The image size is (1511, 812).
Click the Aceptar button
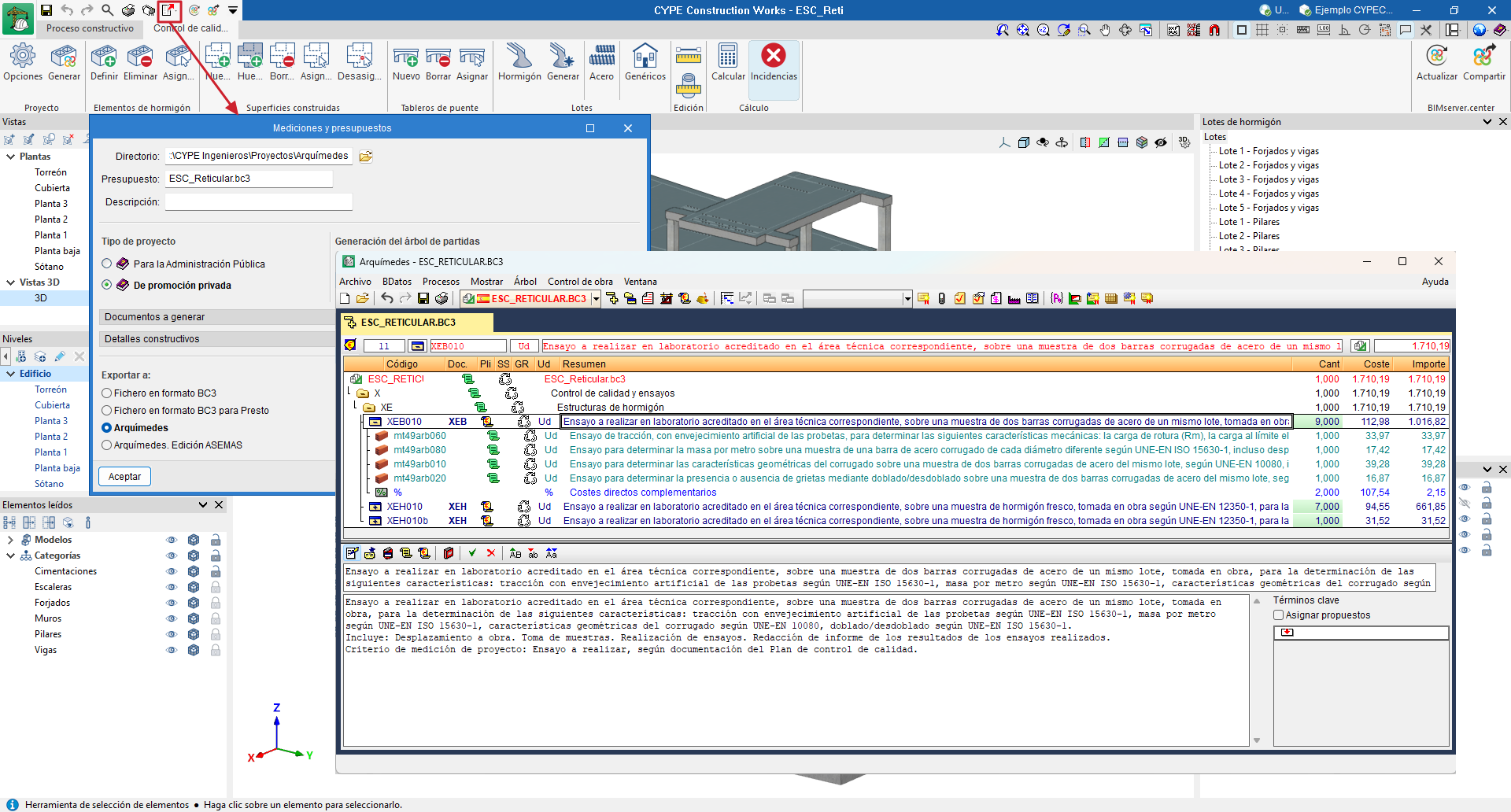click(x=124, y=477)
